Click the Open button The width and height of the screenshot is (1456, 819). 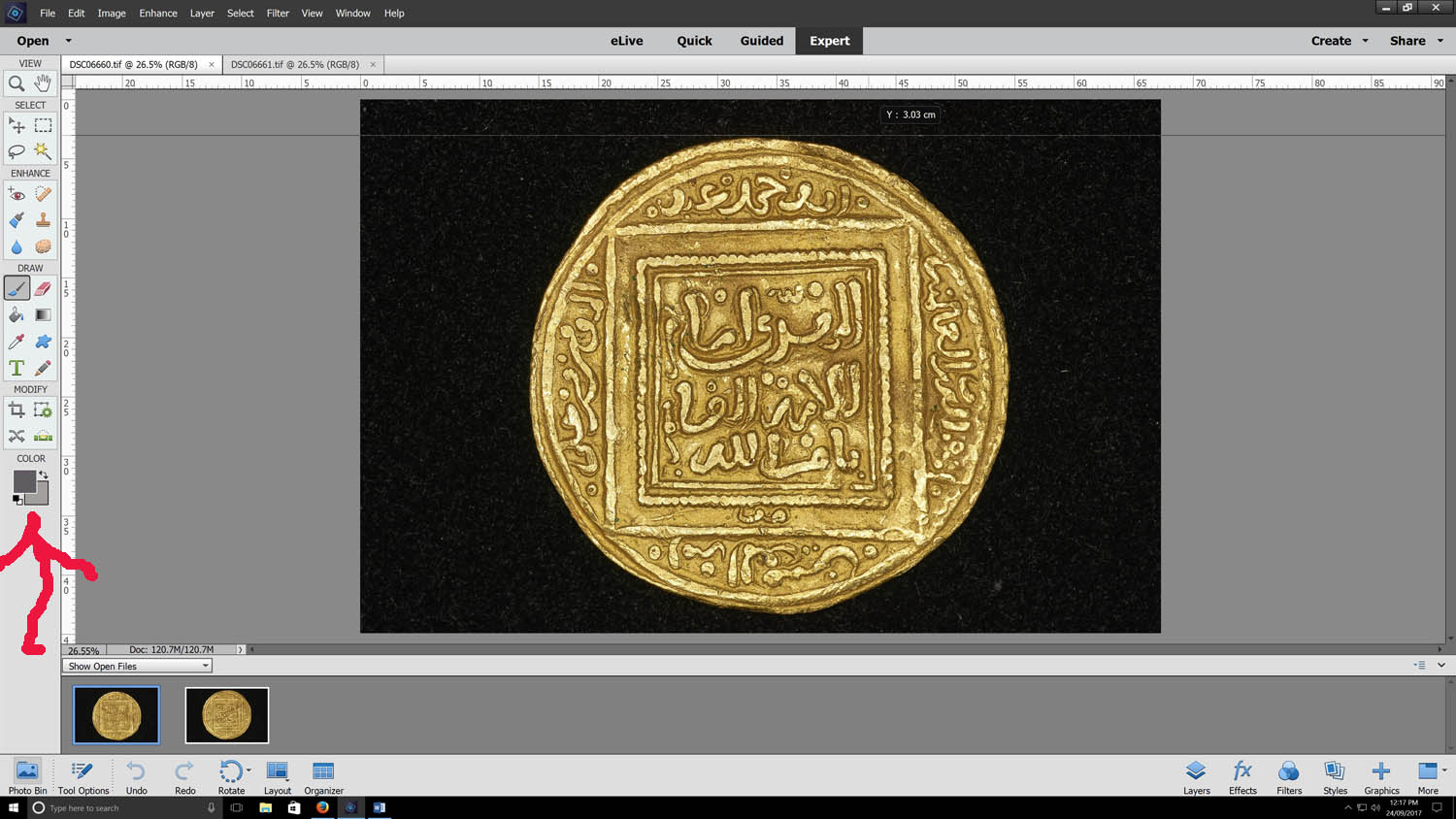pyautogui.click(x=33, y=41)
